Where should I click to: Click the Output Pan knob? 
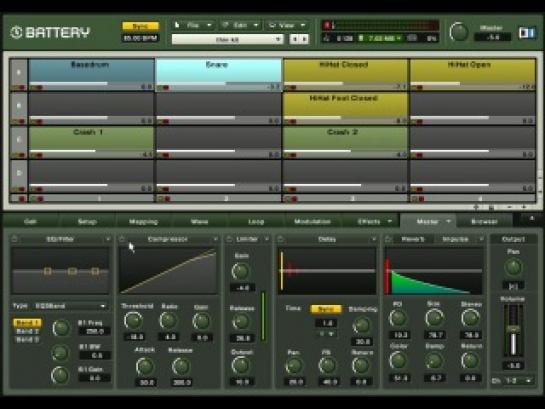coord(513,267)
